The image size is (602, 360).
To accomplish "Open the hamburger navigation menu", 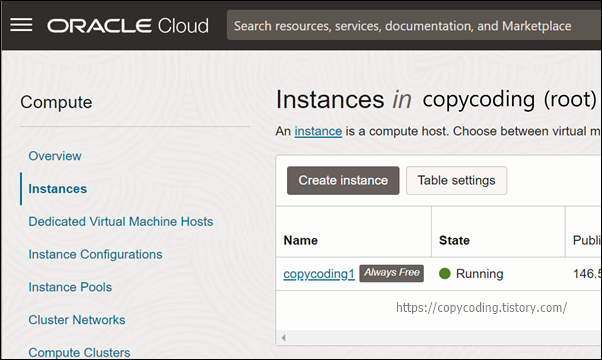I will tap(21, 25).
